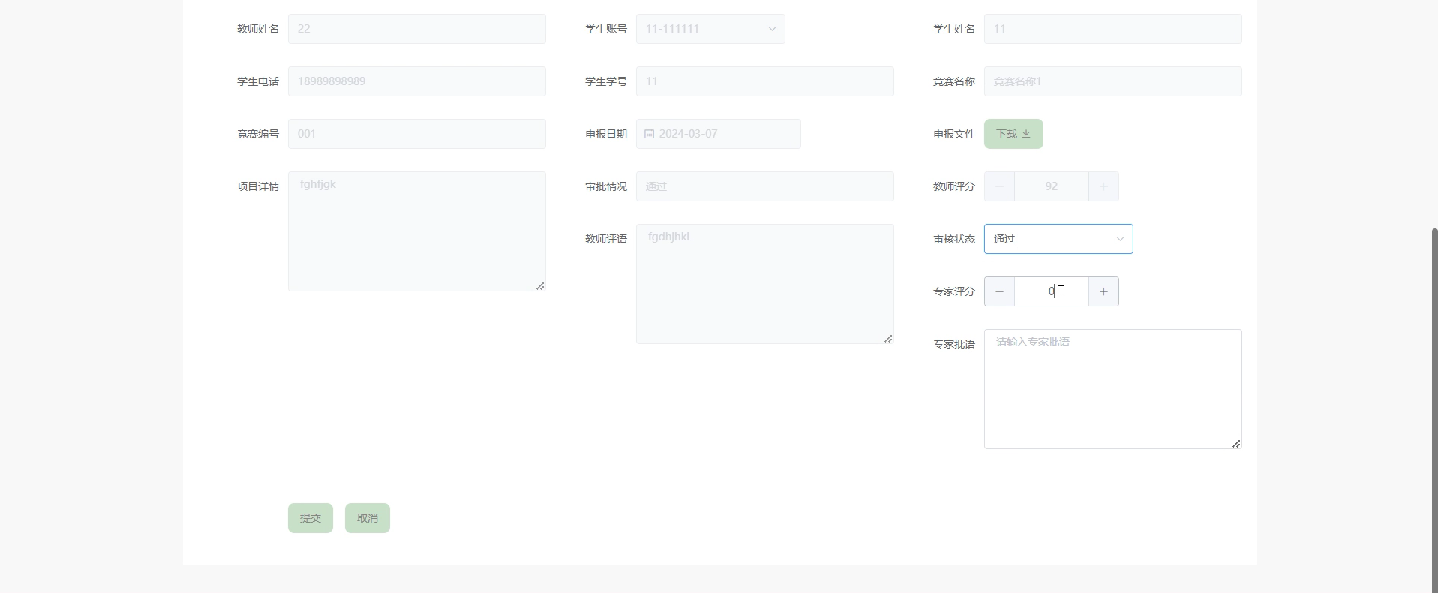Click the minus icon beside 教师评分 92
Viewport: 1438px width, 593px height.
pos(999,186)
